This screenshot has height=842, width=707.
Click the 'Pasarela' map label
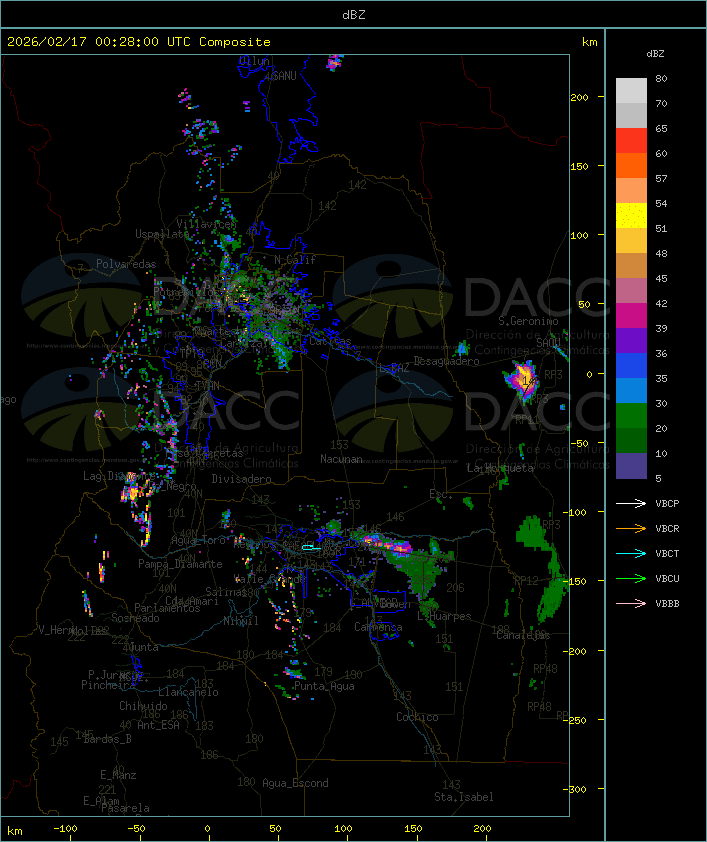125,808
